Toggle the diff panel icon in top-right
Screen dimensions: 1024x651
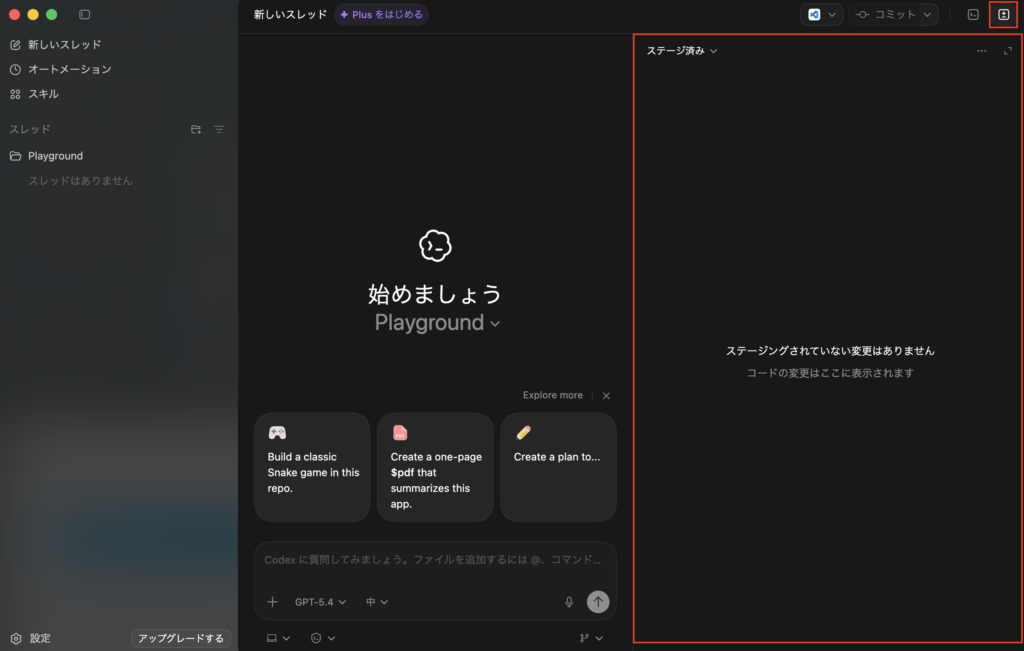click(1004, 15)
